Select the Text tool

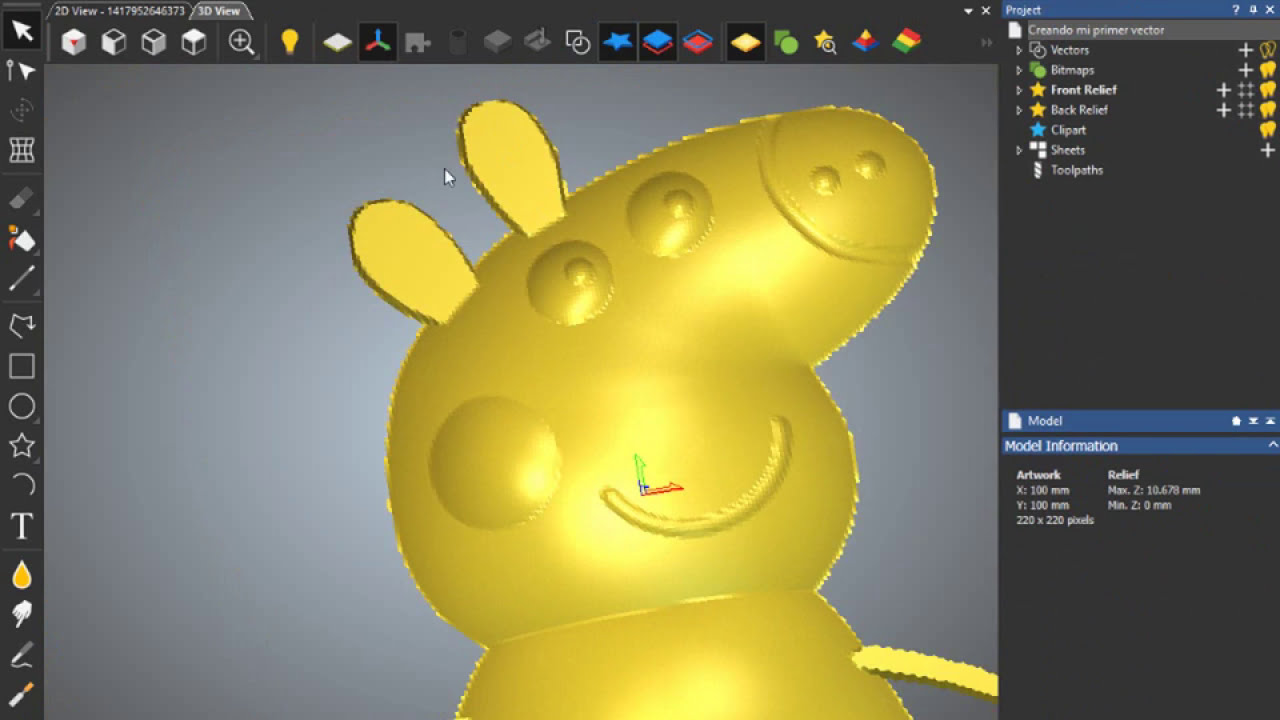[22, 526]
